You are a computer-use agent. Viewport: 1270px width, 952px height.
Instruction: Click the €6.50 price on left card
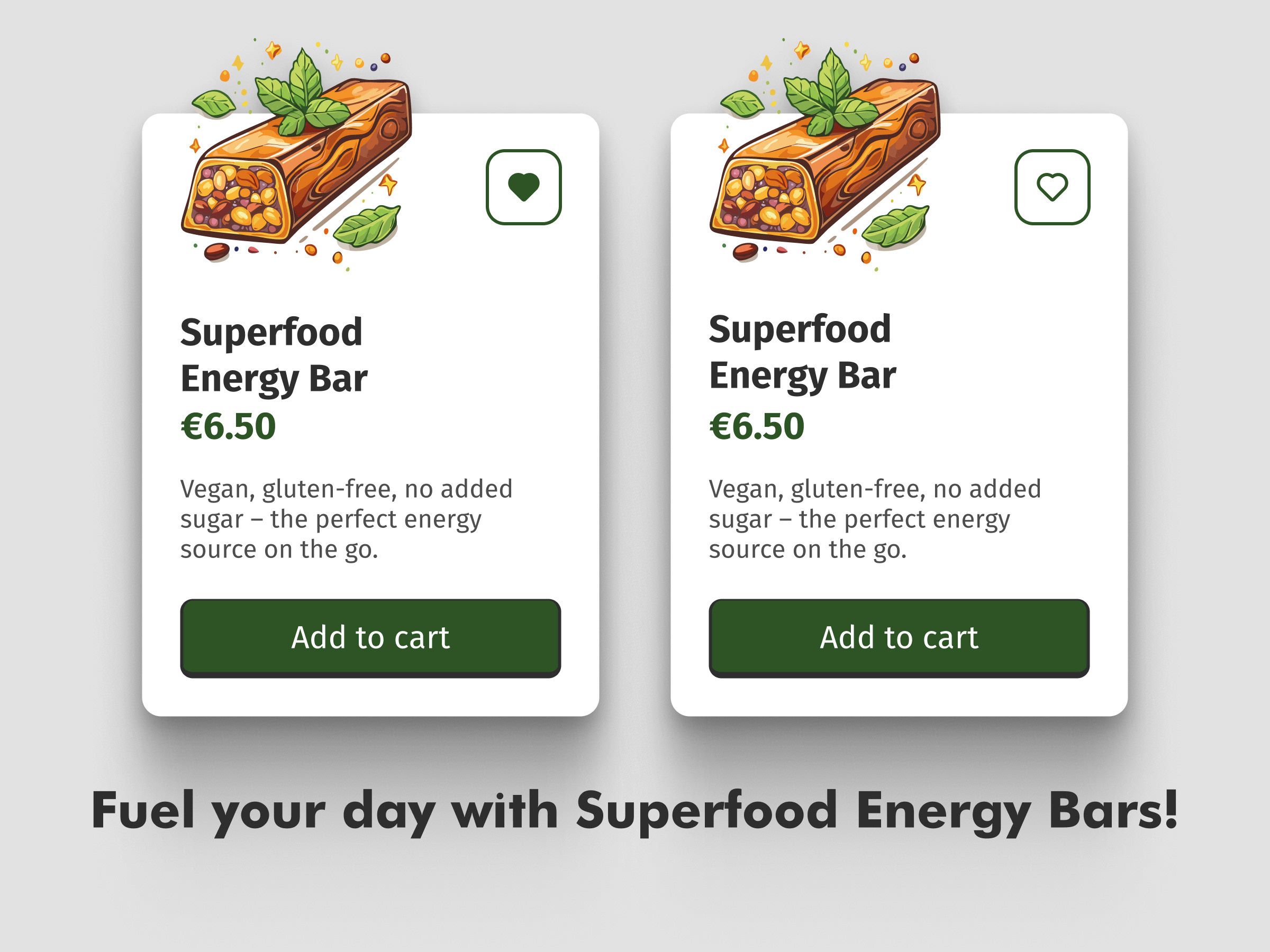point(228,426)
